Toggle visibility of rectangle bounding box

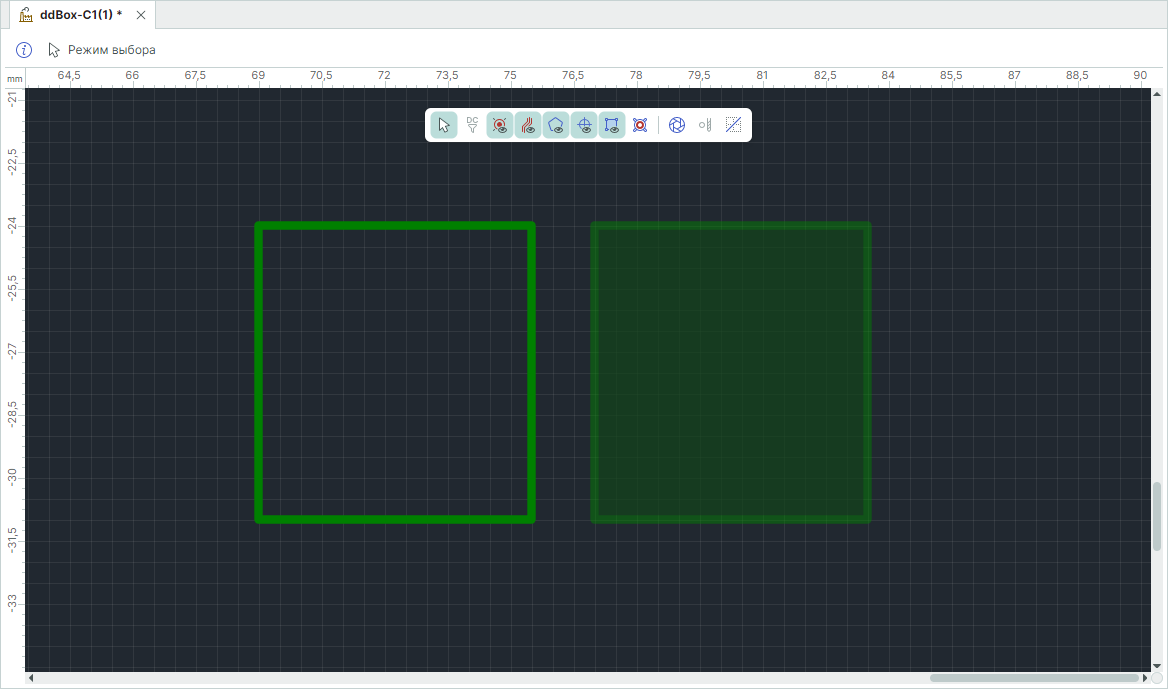[612, 125]
